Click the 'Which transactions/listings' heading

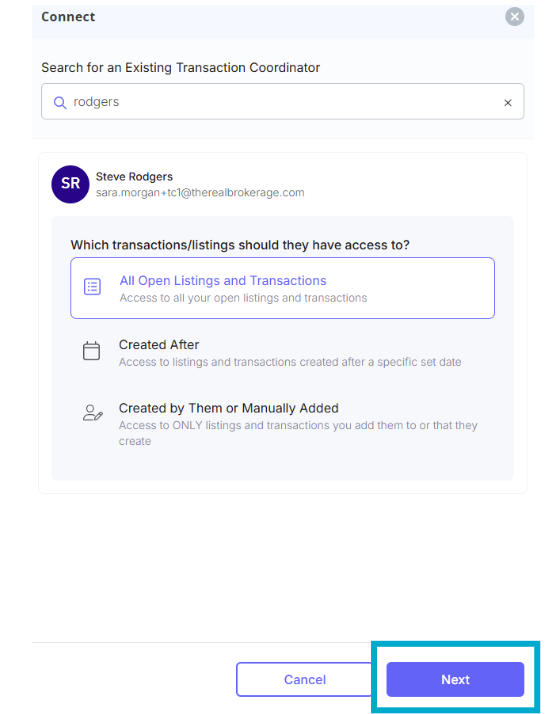click(240, 245)
